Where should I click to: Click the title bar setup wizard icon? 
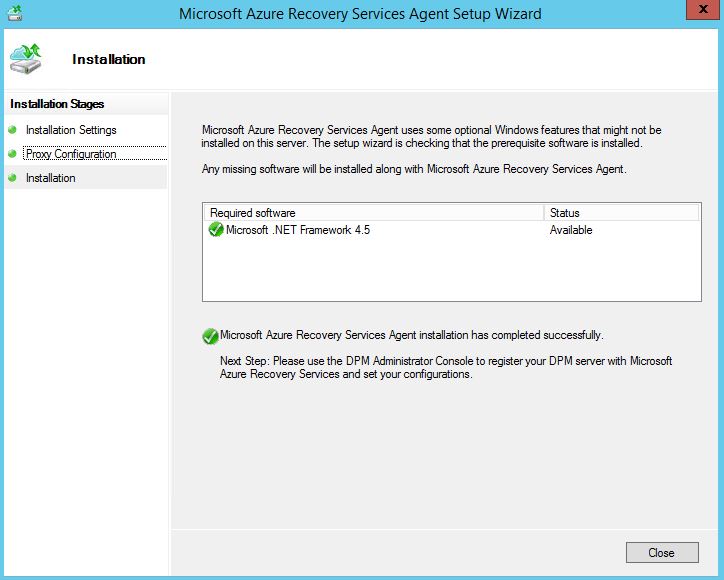(x=15, y=13)
